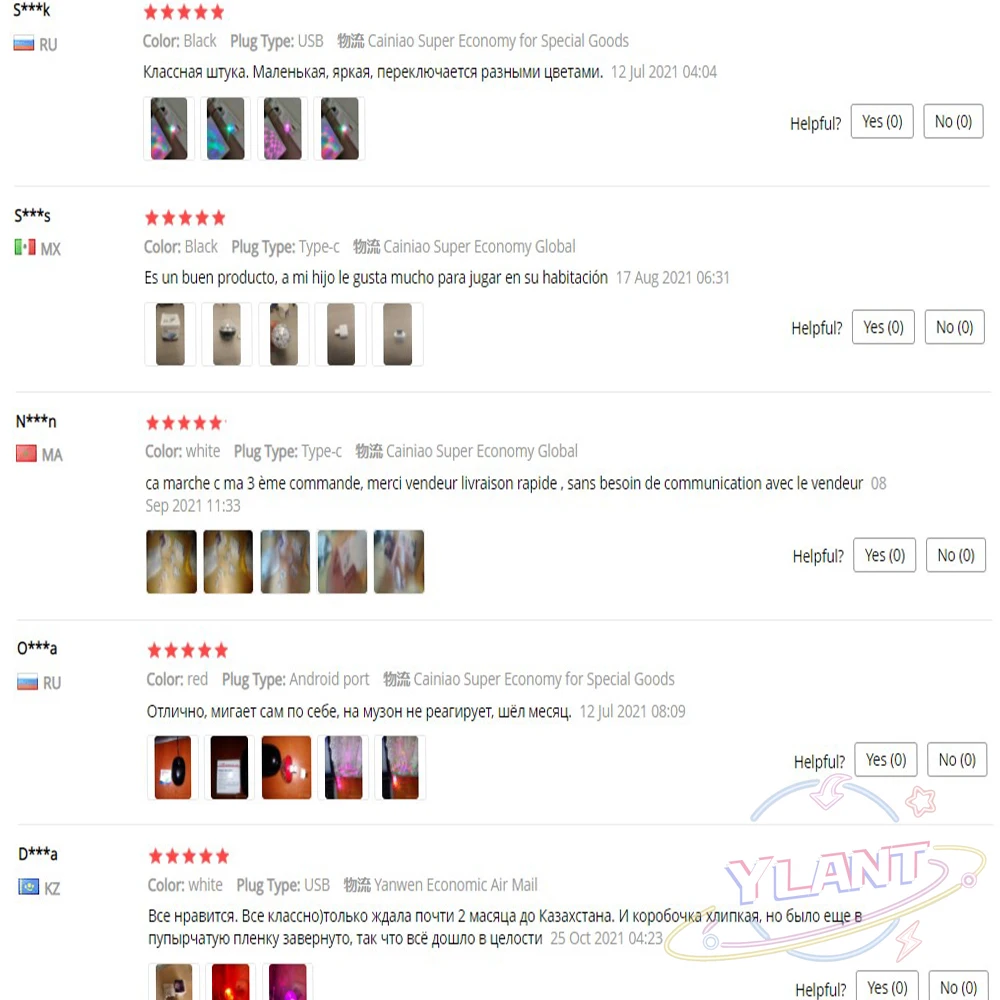The width and height of the screenshot is (1000, 1000).
Task: Vote No on D***a's Kazakhstan review
Action: click(958, 987)
